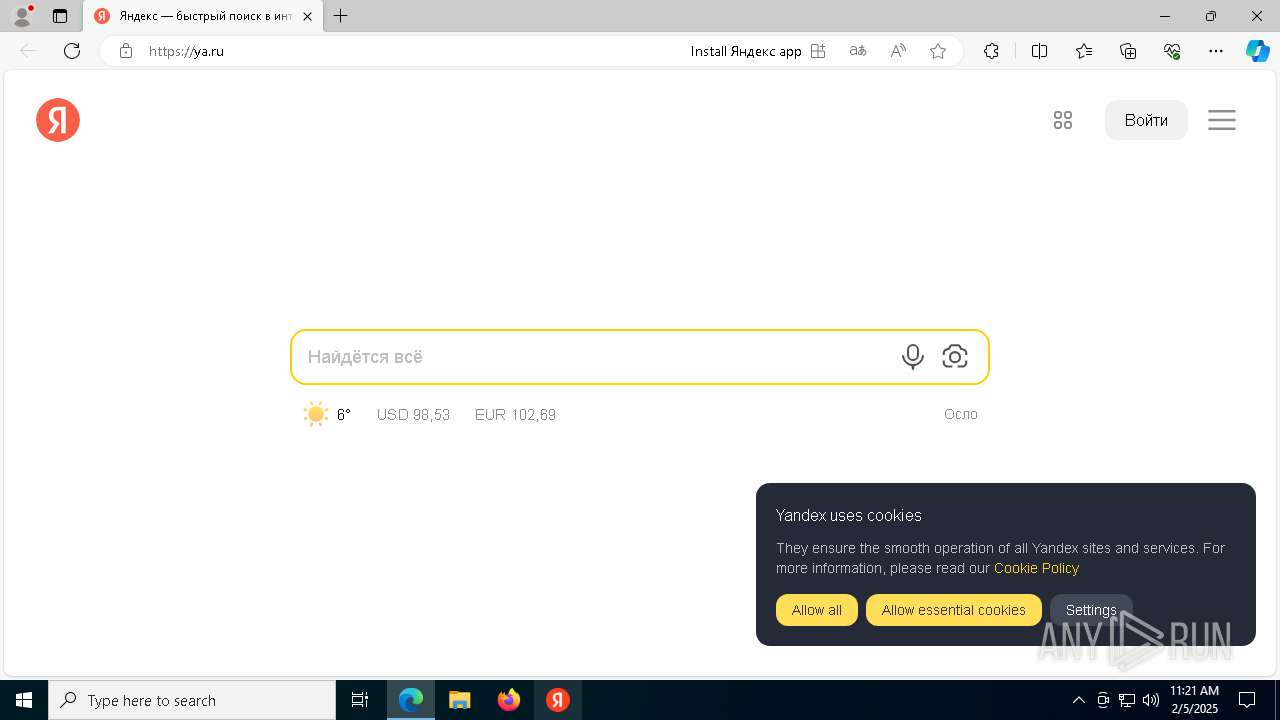Select the Яндекс tab

point(203,16)
